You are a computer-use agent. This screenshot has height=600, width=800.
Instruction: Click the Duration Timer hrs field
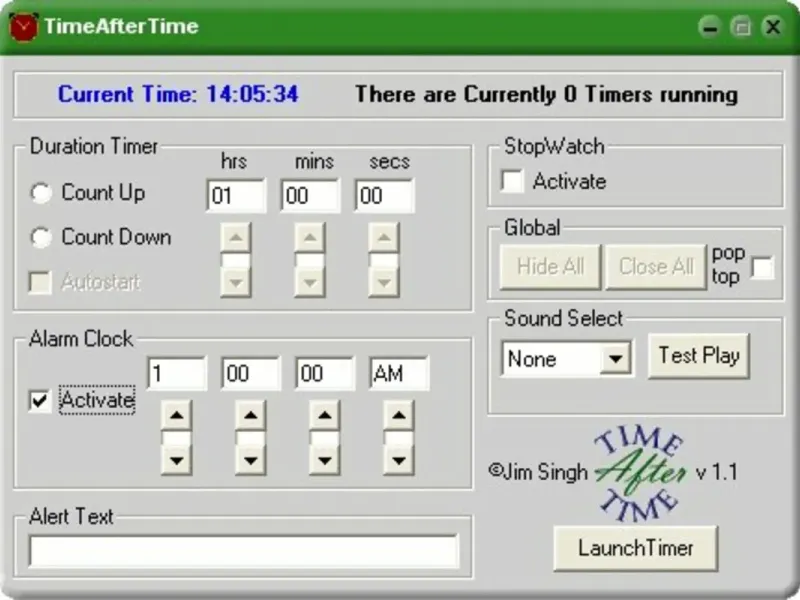(236, 195)
